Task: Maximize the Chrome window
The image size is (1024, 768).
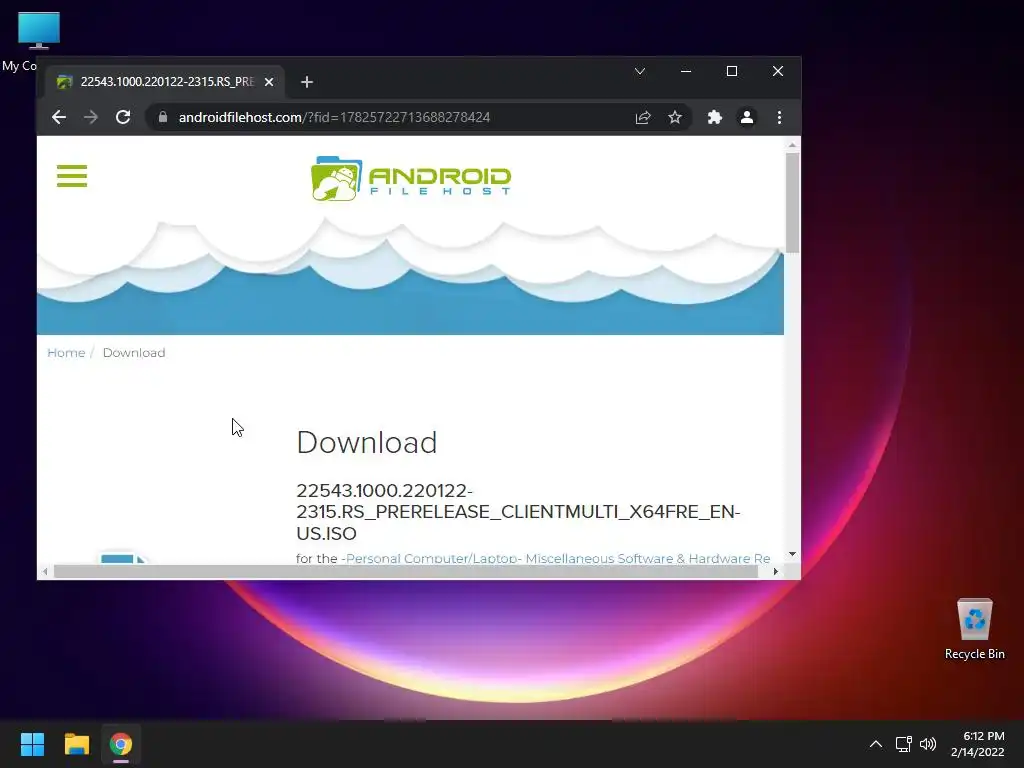Action: tap(731, 71)
